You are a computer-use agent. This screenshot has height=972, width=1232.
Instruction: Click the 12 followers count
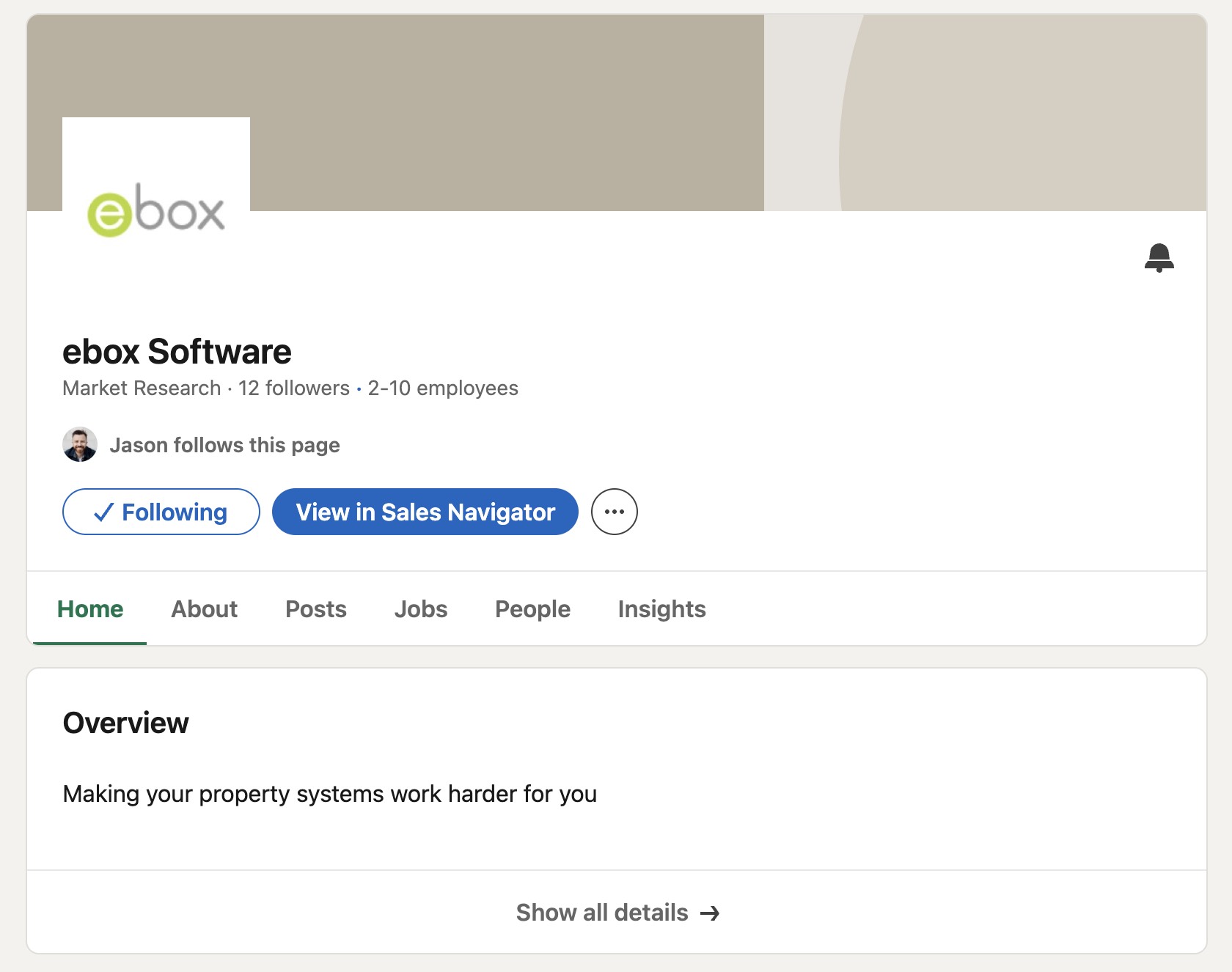pos(292,389)
